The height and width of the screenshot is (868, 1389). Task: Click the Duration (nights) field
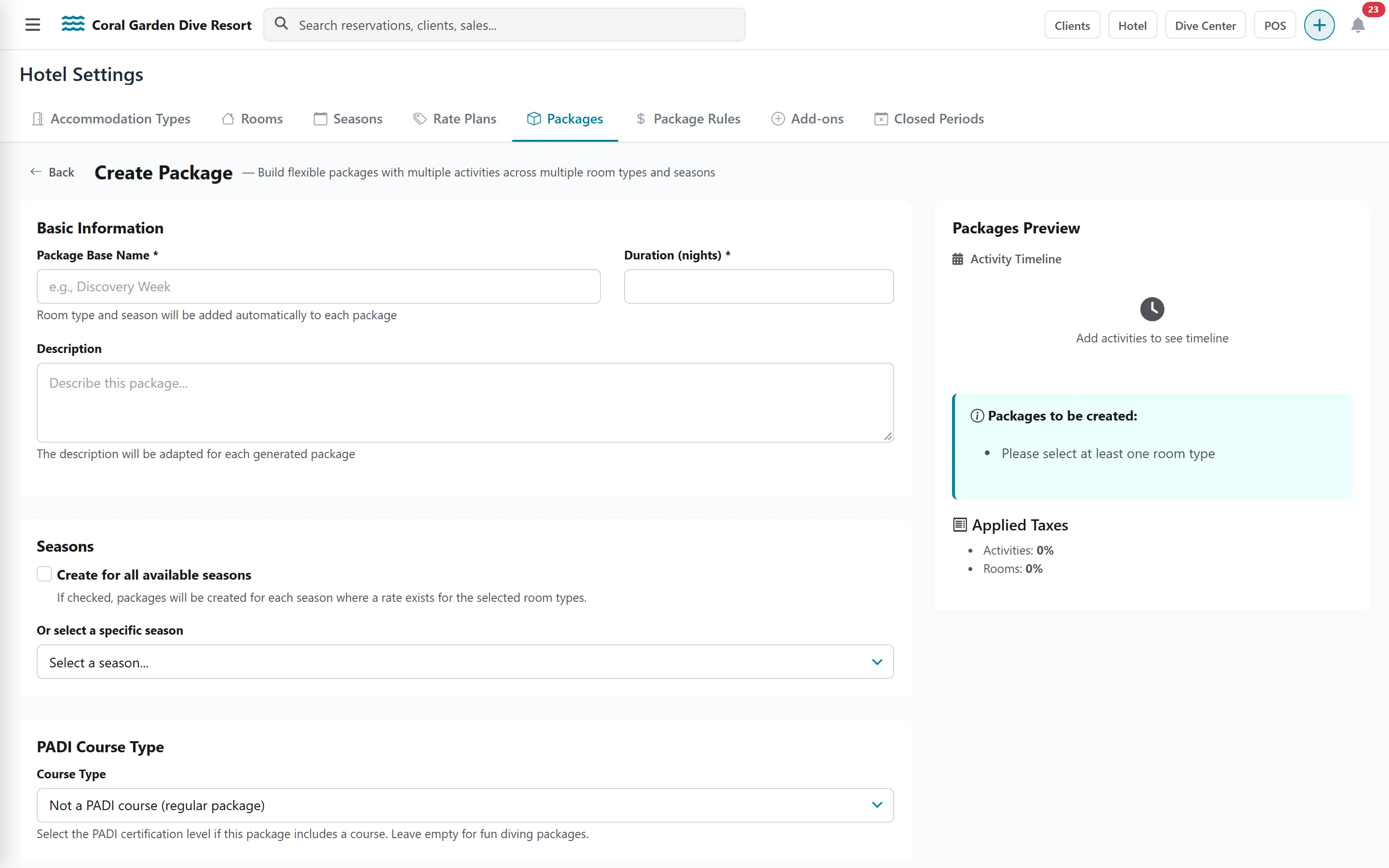[x=758, y=286]
